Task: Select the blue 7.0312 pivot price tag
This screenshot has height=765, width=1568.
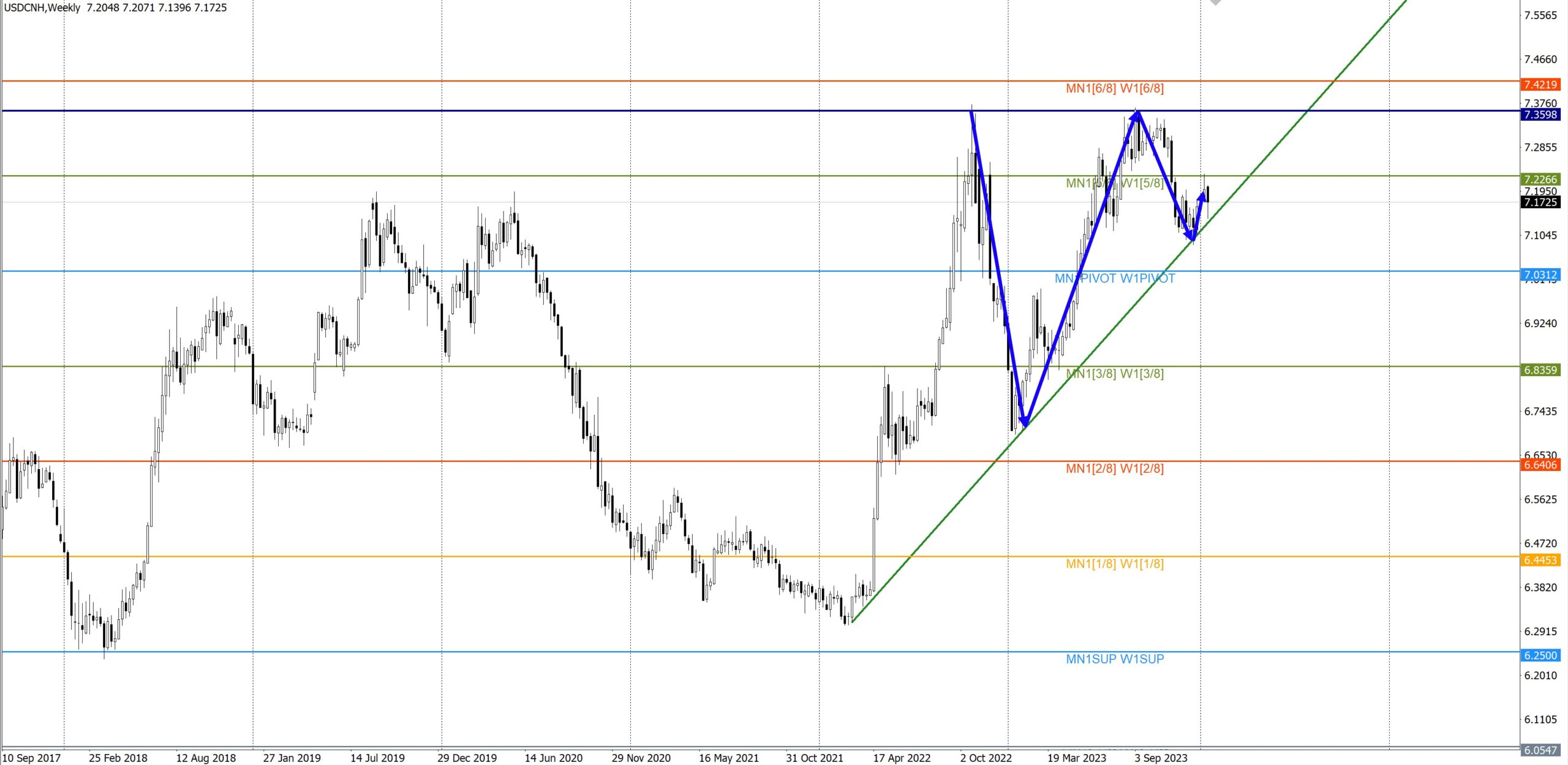Action: click(x=1540, y=274)
